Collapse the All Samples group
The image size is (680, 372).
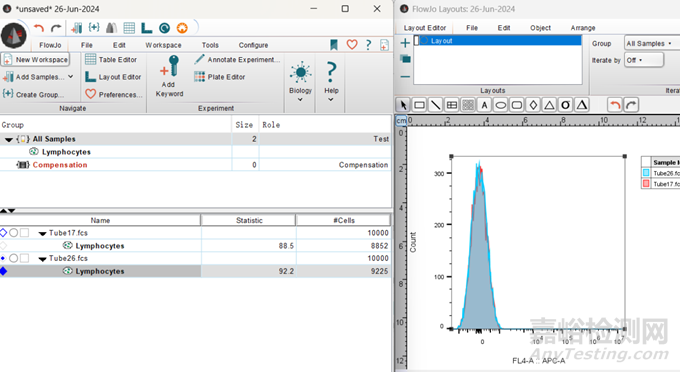(x=8, y=140)
